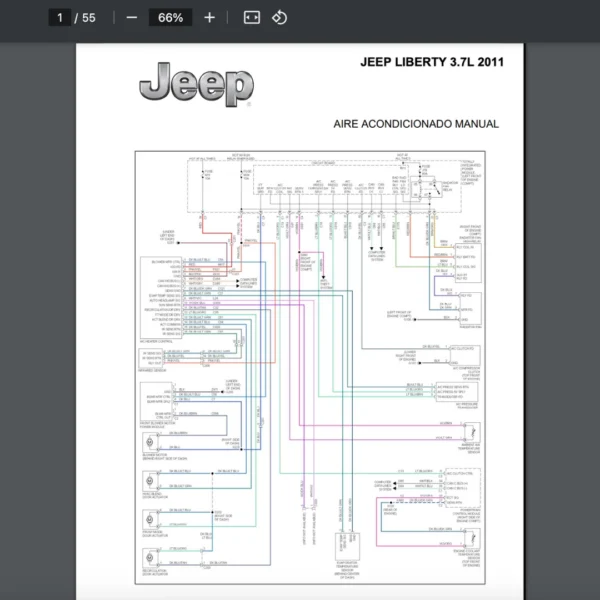This screenshot has height=600, width=600.
Task: Click the current page number field
Action: [x=60, y=18]
